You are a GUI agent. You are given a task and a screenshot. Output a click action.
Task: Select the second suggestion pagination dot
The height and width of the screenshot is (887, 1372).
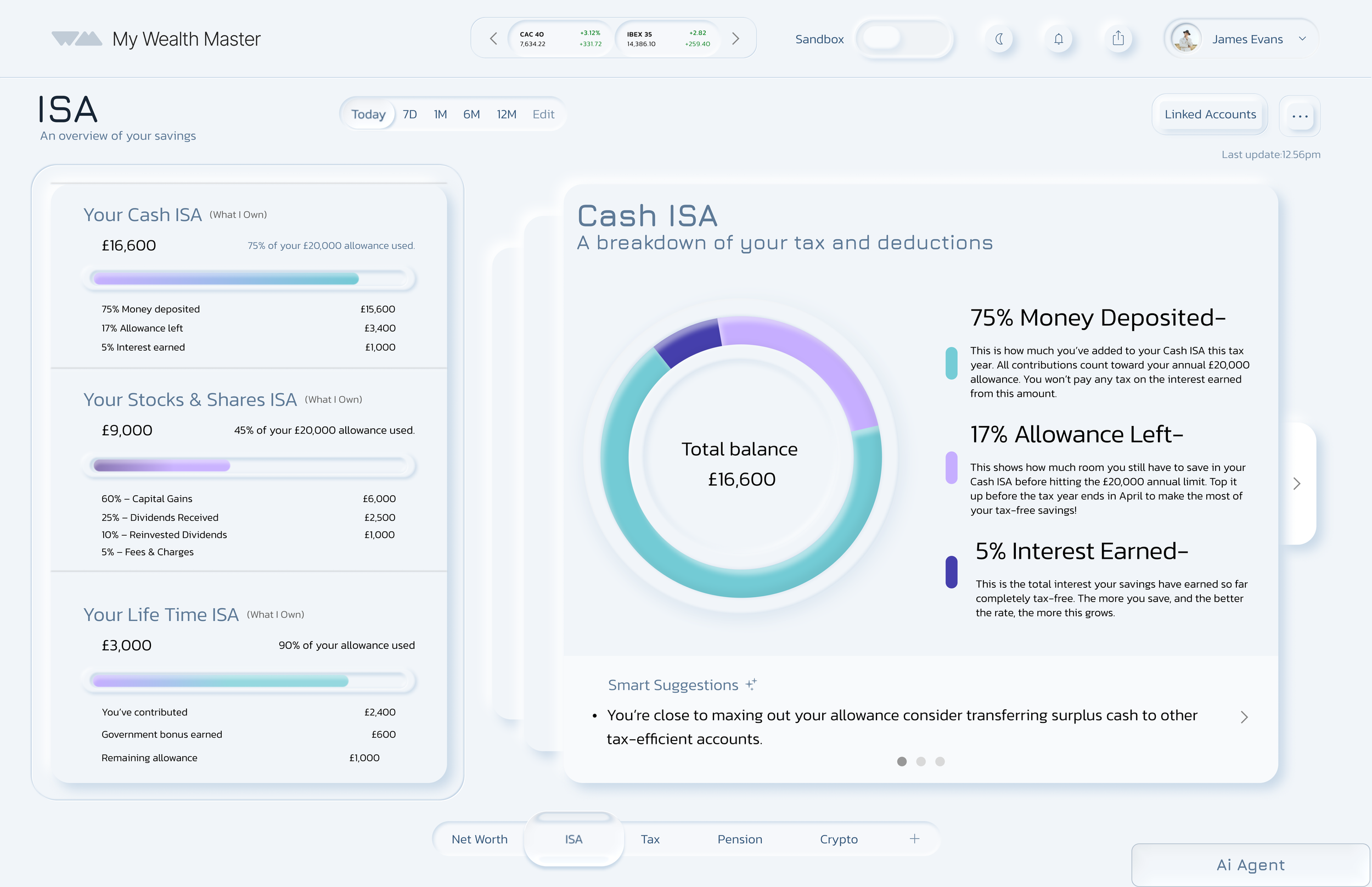pyautogui.click(x=921, y=761)
